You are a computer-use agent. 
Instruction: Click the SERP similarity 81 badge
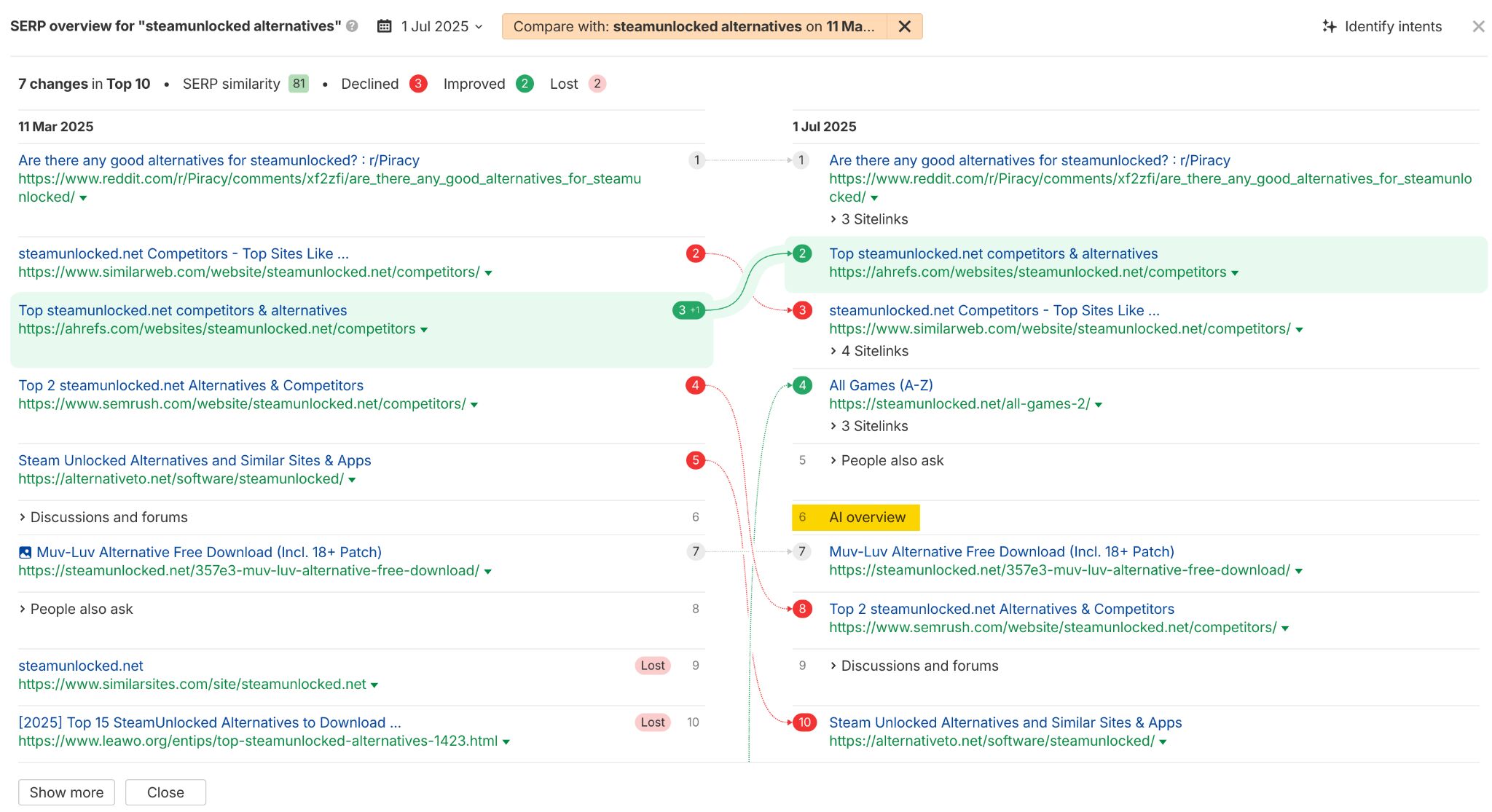pyautogui.click(x=299, y=83)
